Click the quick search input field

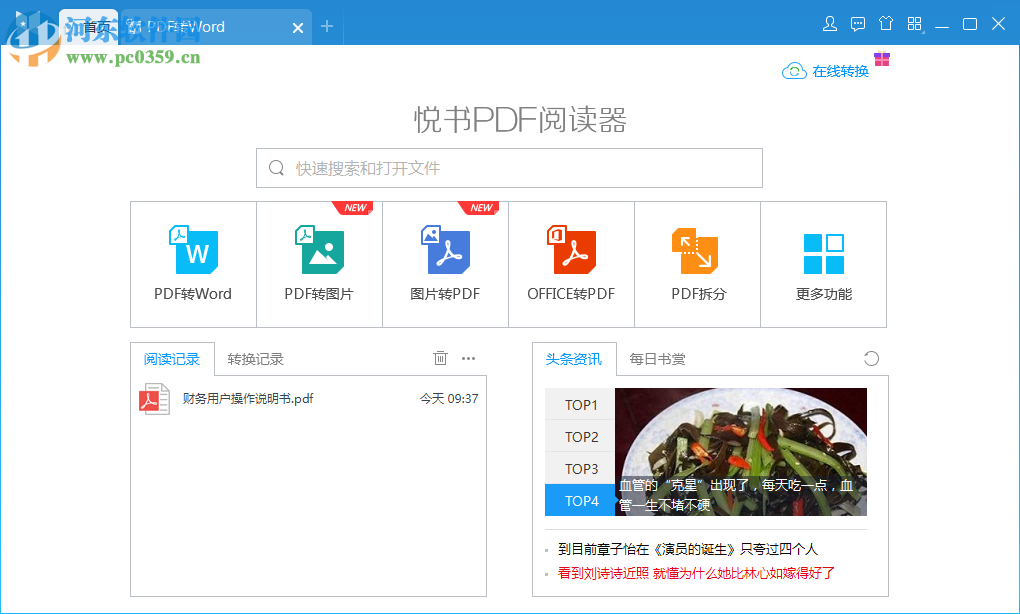509,167
